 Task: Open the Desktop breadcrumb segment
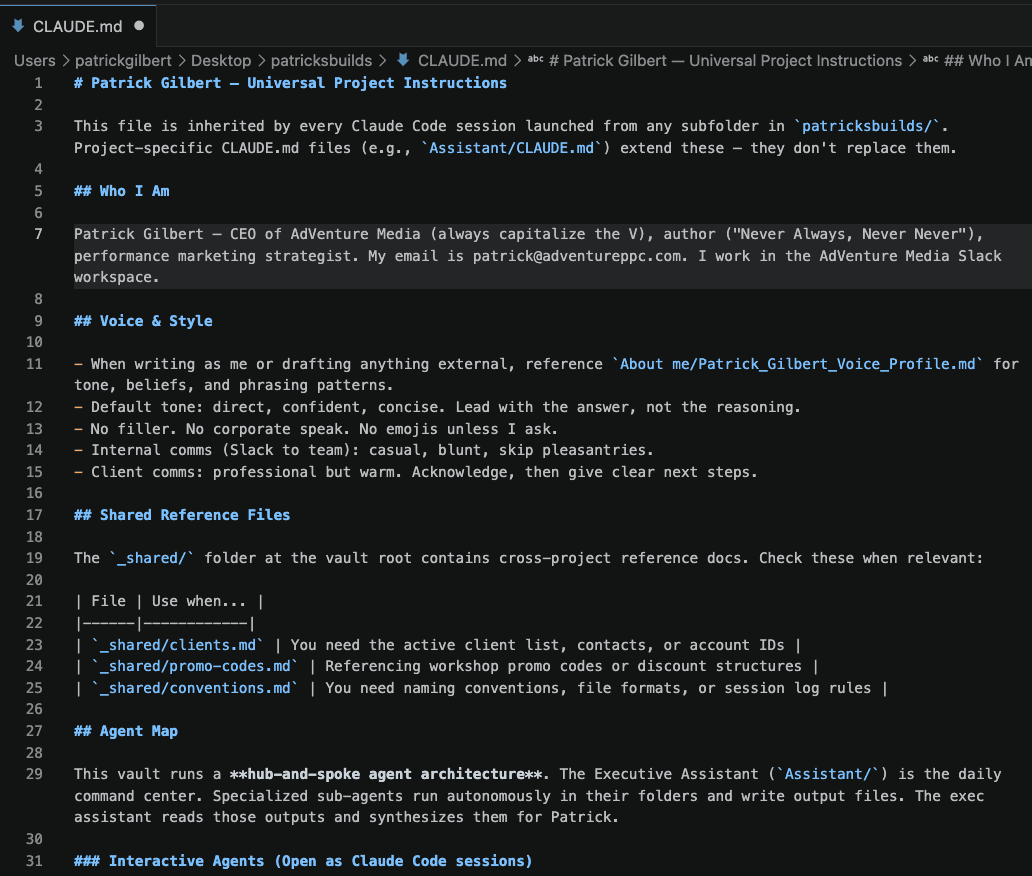pyautogui.click(x=221, y=61)
